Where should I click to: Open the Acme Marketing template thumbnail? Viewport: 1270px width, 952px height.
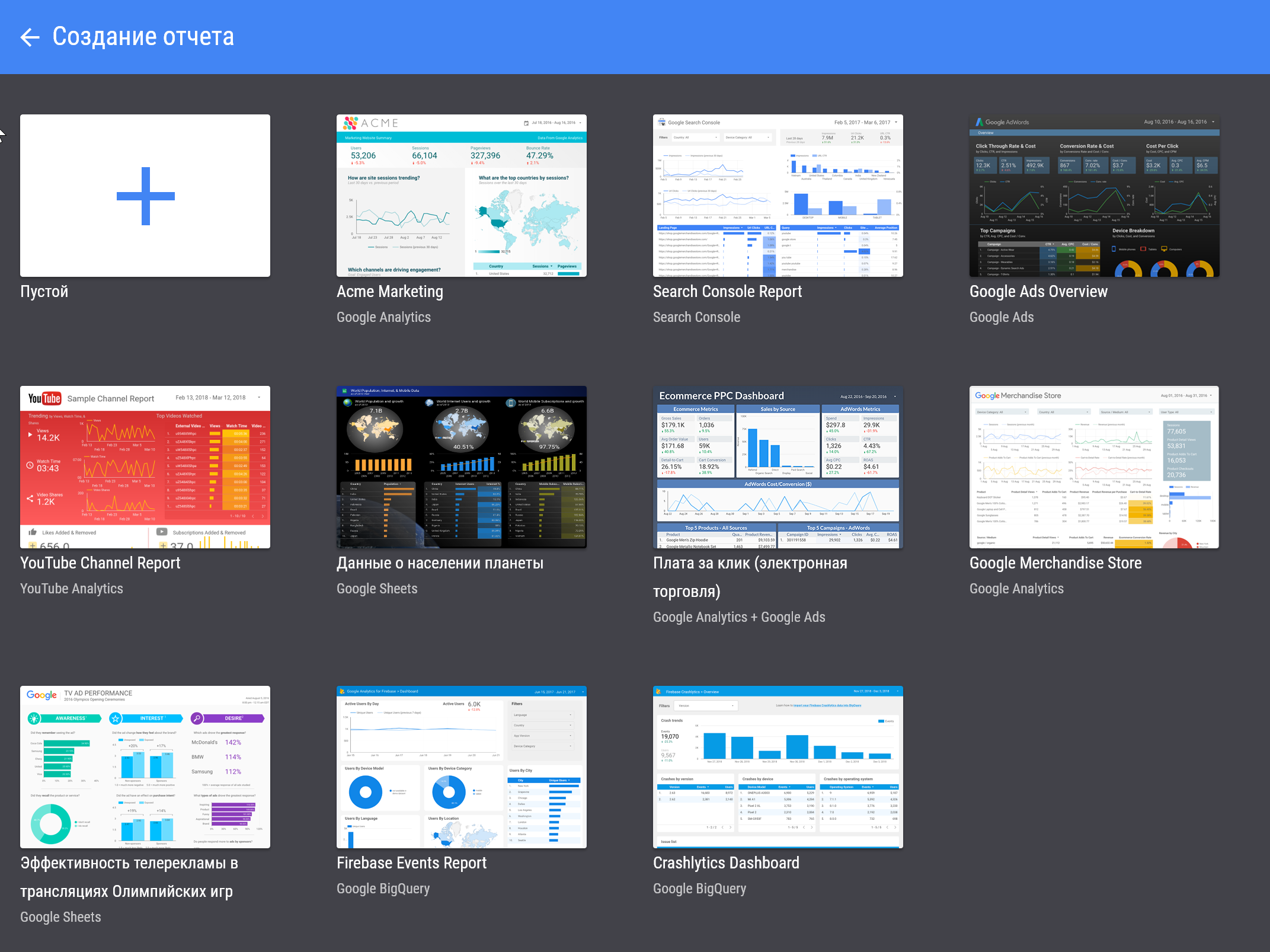pyautogui.click(x=461, y=196)
